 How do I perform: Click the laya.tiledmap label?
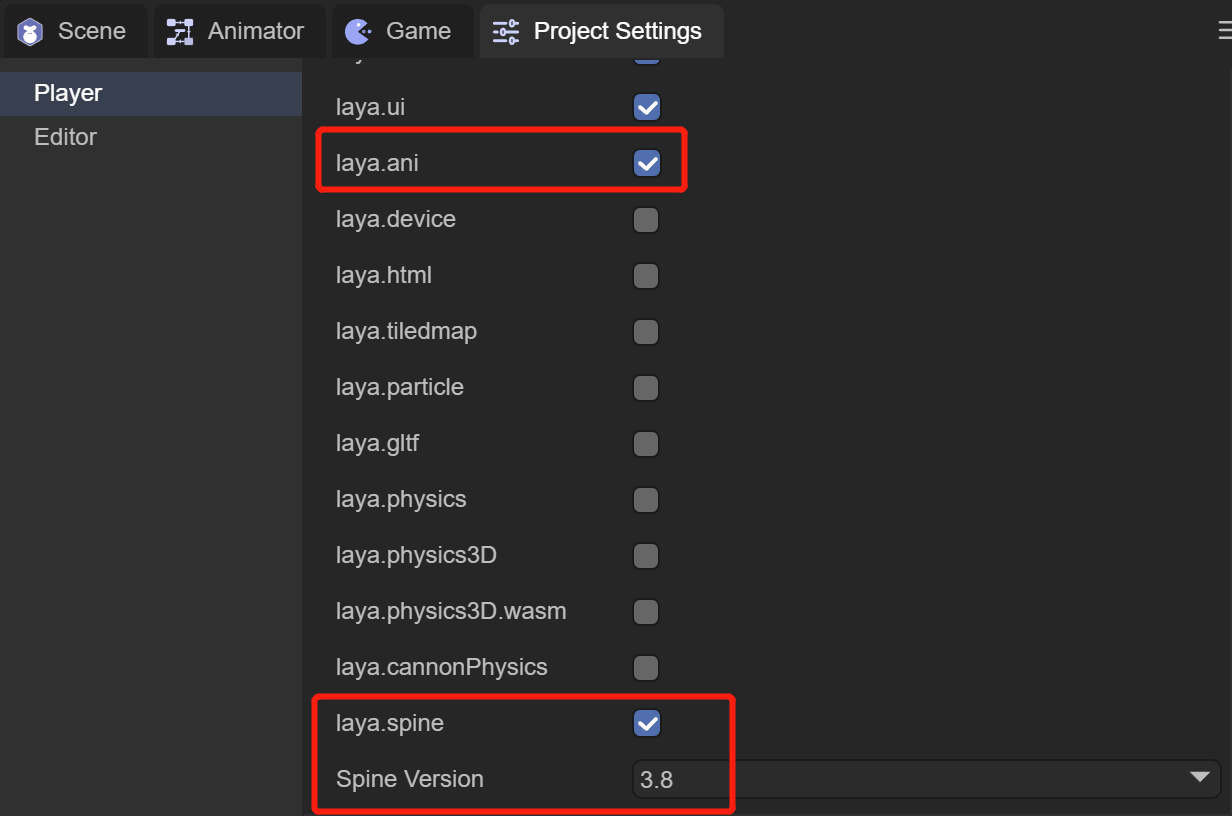coord(406,331)
